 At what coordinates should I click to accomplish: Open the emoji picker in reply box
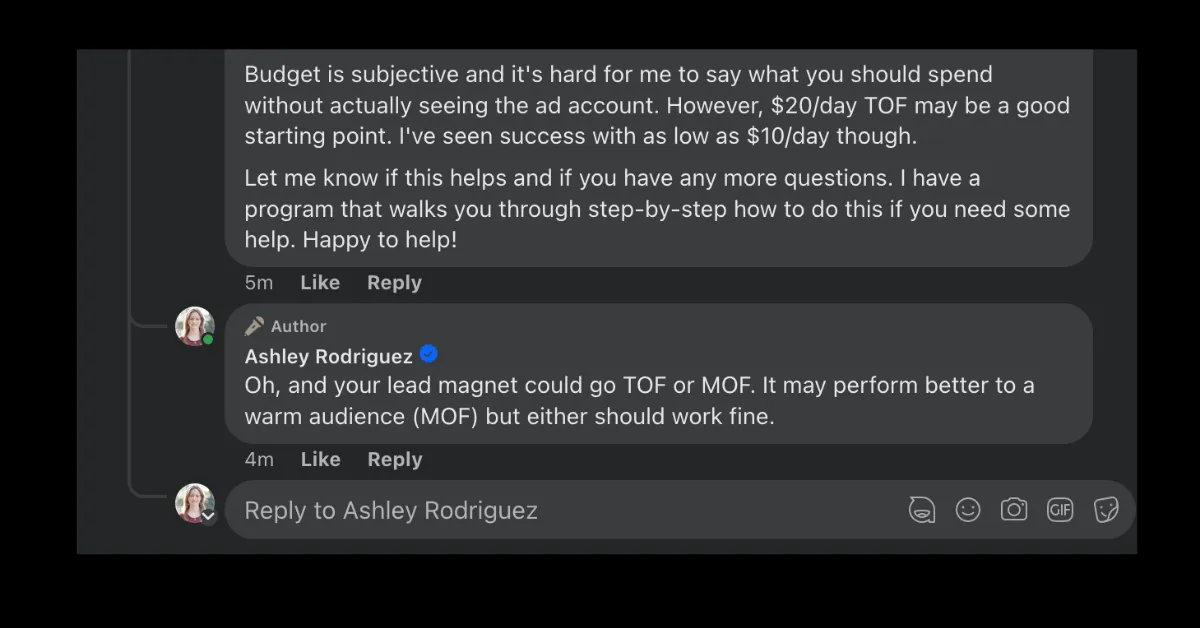[968, 510]
